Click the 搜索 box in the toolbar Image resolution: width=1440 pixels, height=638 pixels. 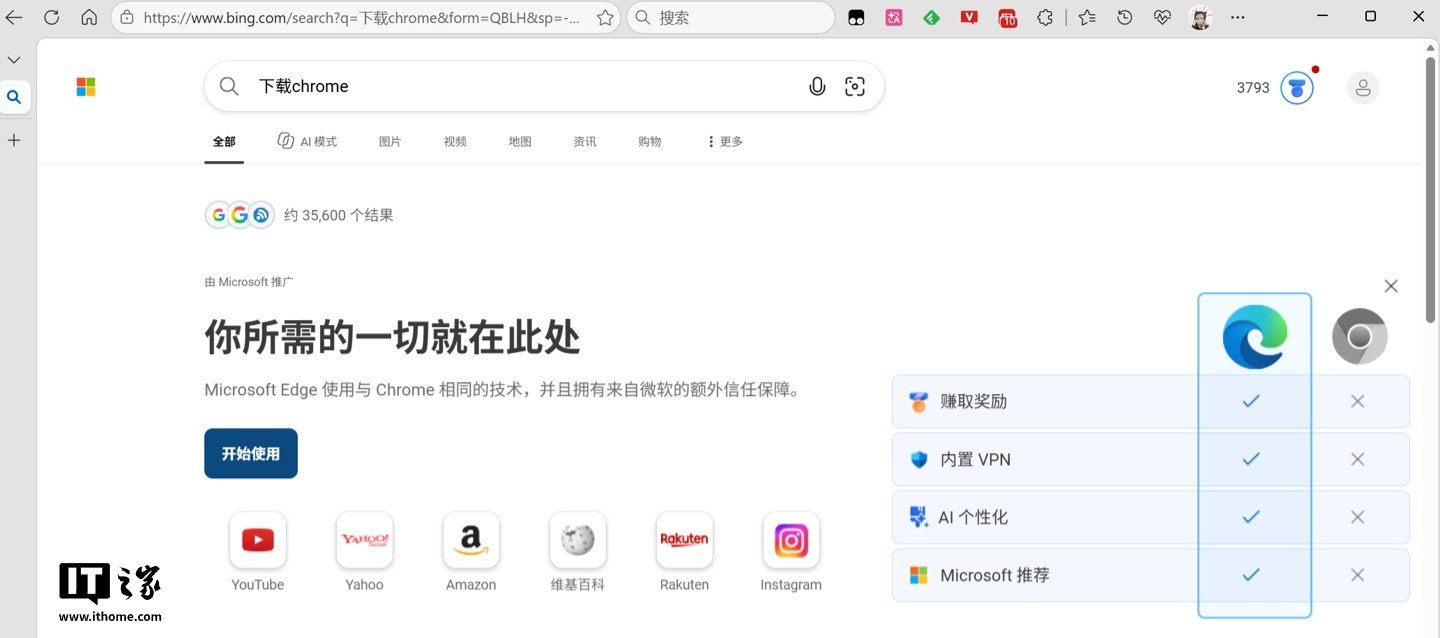coord(731,17)
